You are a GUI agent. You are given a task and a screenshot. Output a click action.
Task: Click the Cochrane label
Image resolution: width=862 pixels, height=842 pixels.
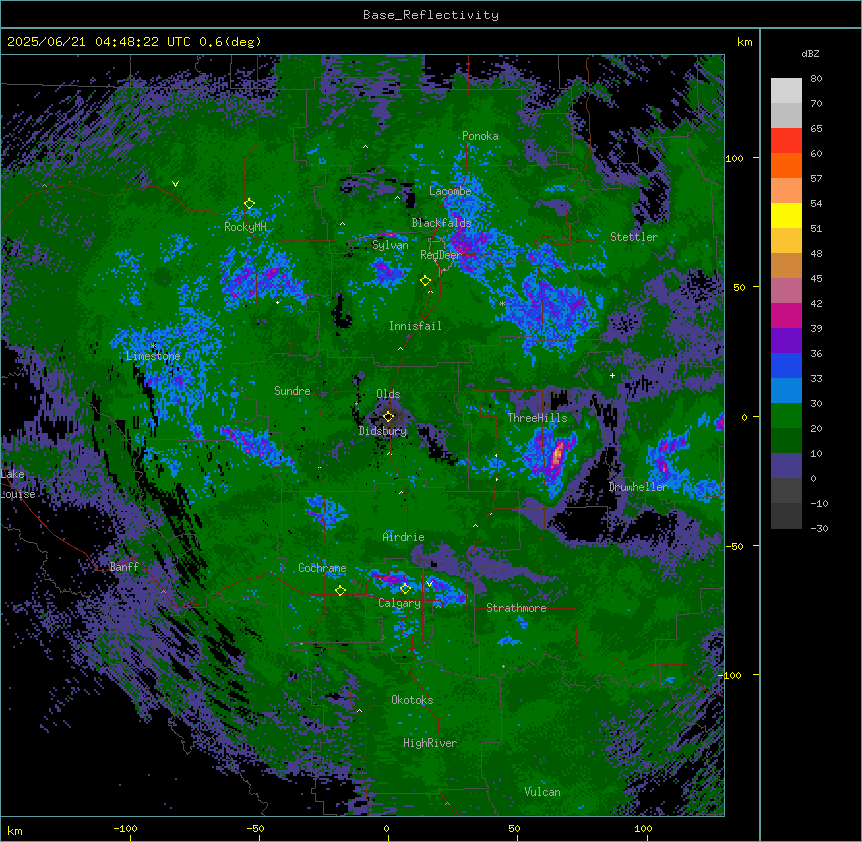click(322, 568)
